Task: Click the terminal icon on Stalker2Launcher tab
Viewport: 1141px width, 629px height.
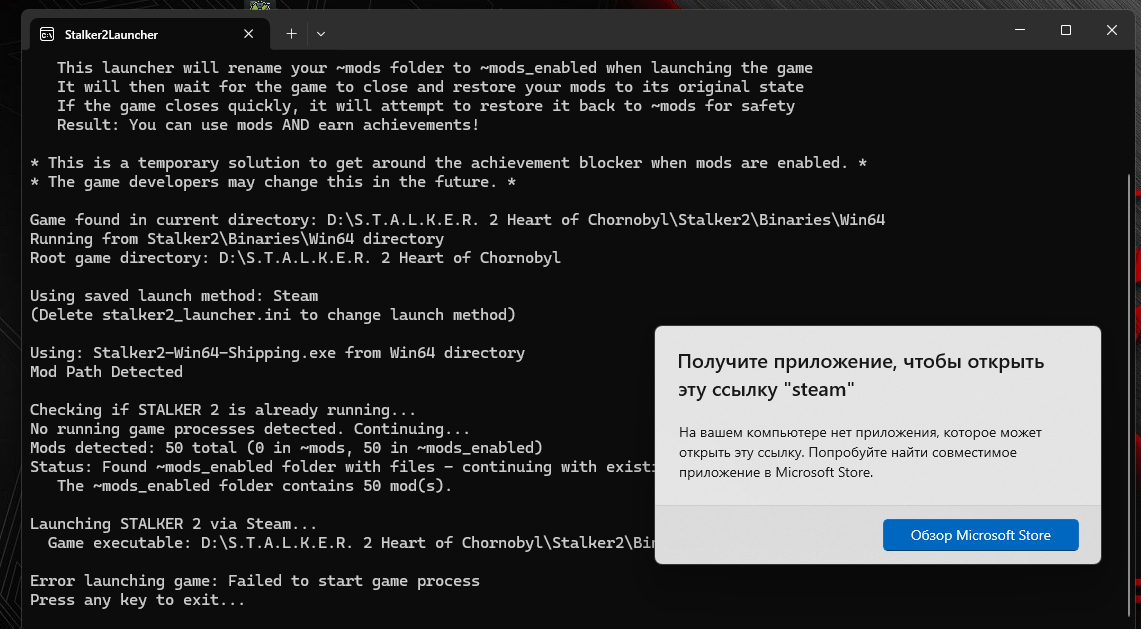Action: point(47,34)
